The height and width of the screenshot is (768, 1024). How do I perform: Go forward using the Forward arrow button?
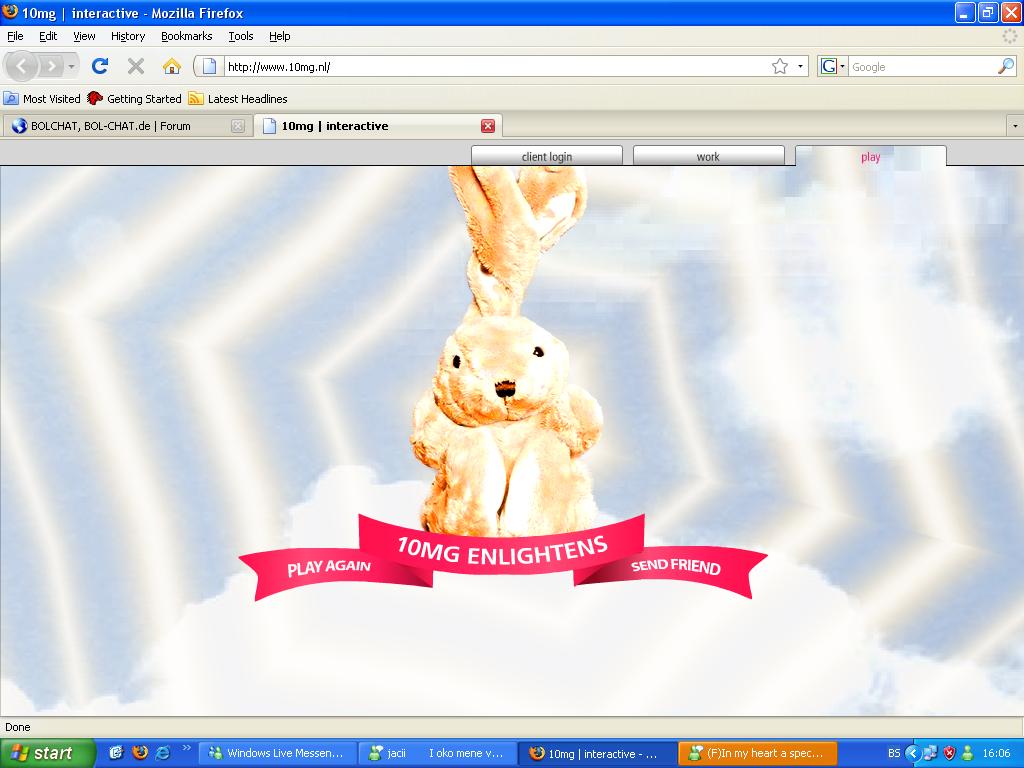click(x=50, y=66)
